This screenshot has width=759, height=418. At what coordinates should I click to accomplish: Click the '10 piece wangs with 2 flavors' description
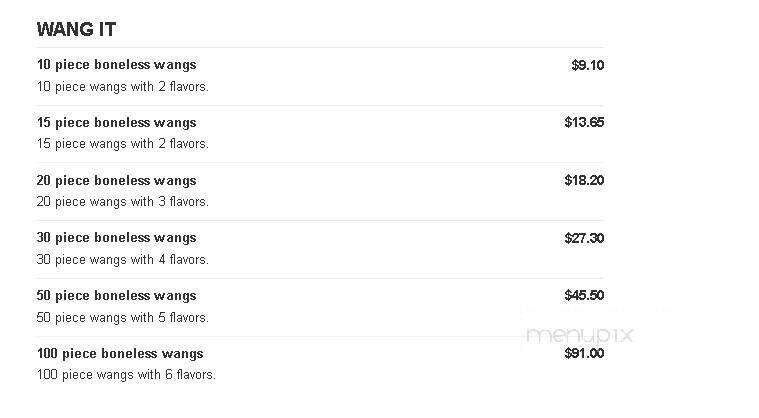click(123, 87)
